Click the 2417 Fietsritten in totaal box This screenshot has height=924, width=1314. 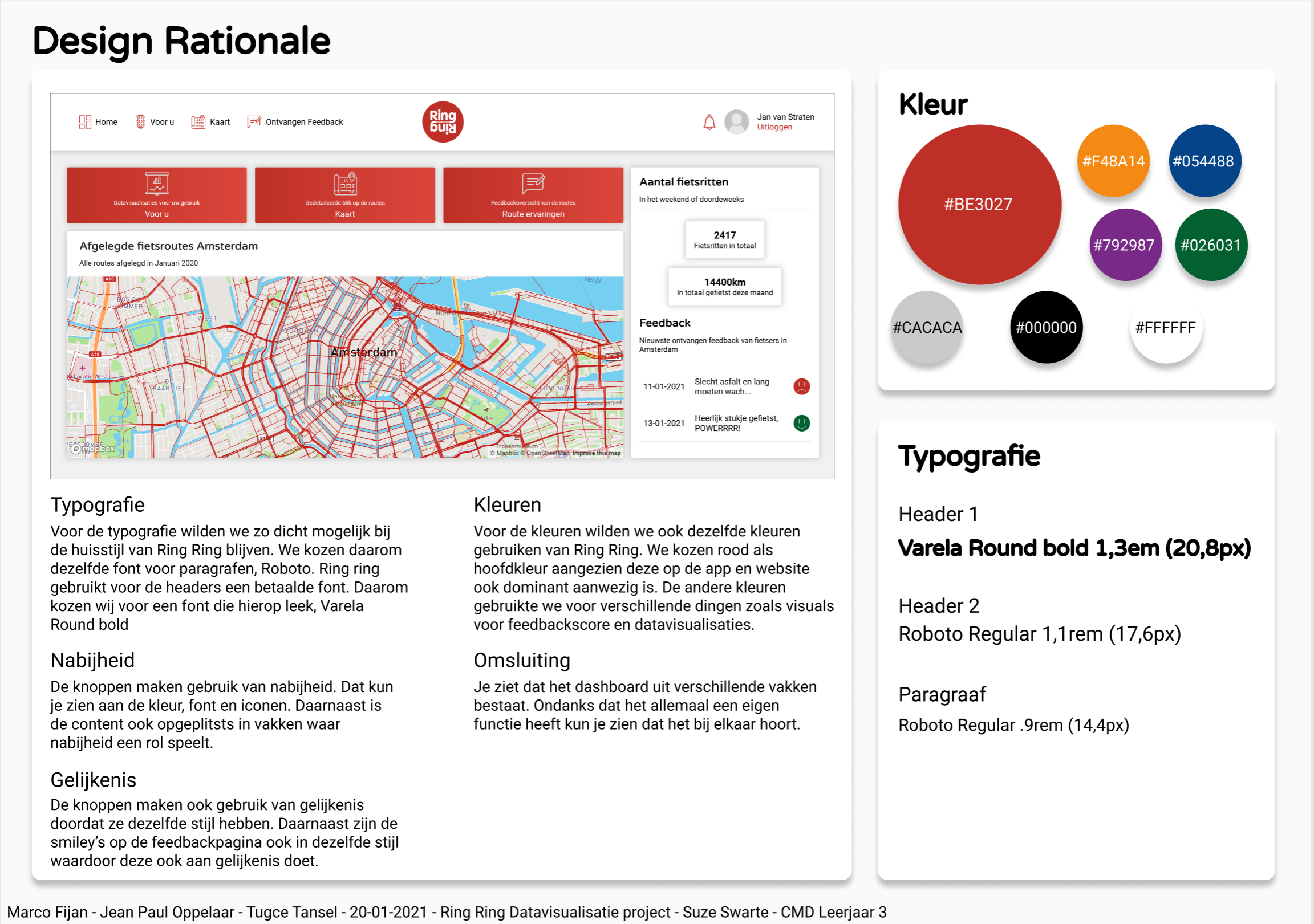click(x=724, y=240)
